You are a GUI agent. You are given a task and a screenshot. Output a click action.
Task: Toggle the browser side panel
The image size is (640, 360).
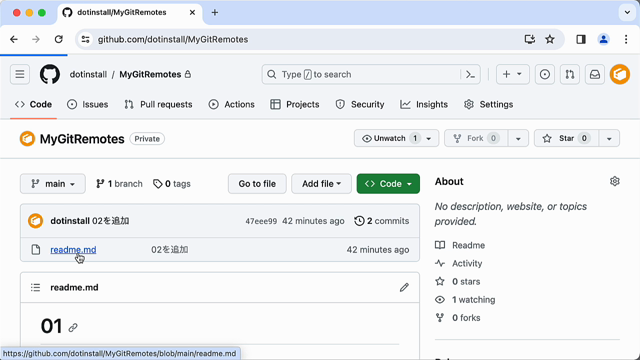pos(581,39)
